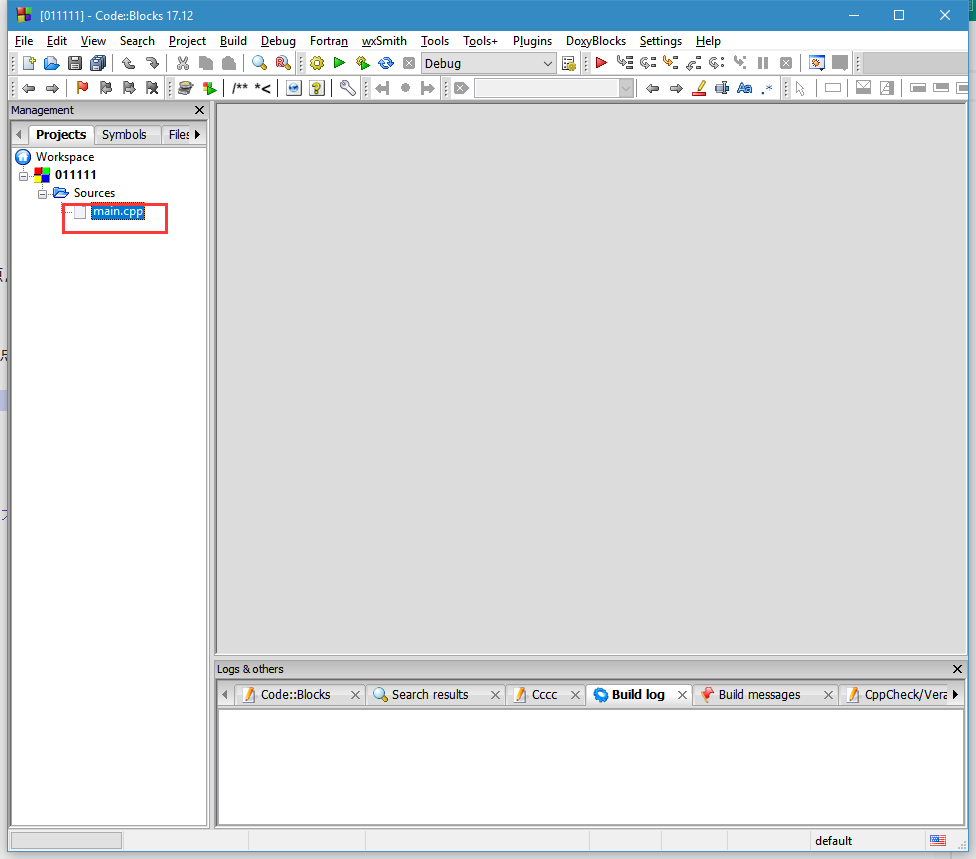Click the Redo arrow icon
Screen dimensions: 976x859
click(152, 63)
